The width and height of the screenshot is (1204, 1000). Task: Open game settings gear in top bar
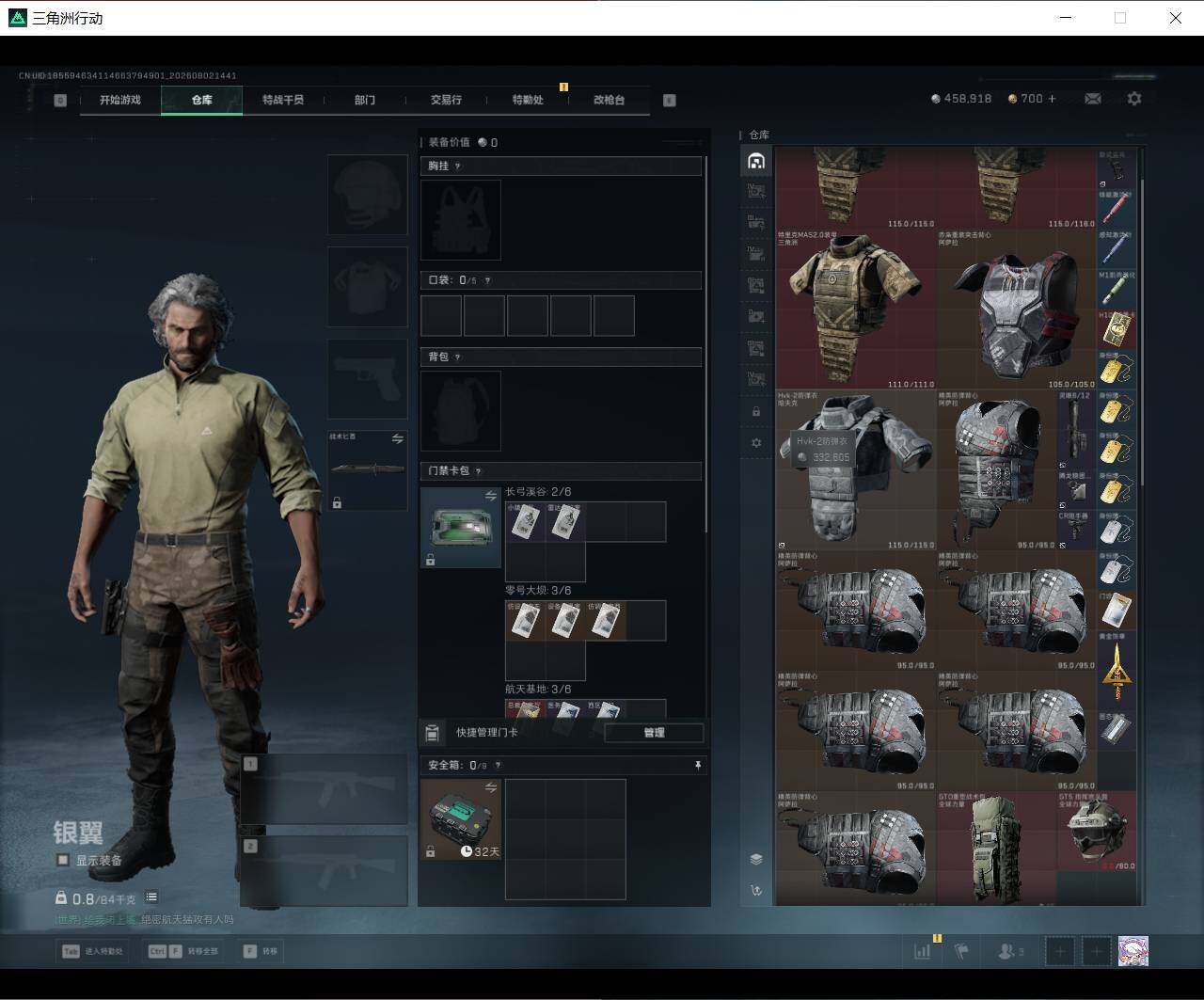tap(1134, 99)
